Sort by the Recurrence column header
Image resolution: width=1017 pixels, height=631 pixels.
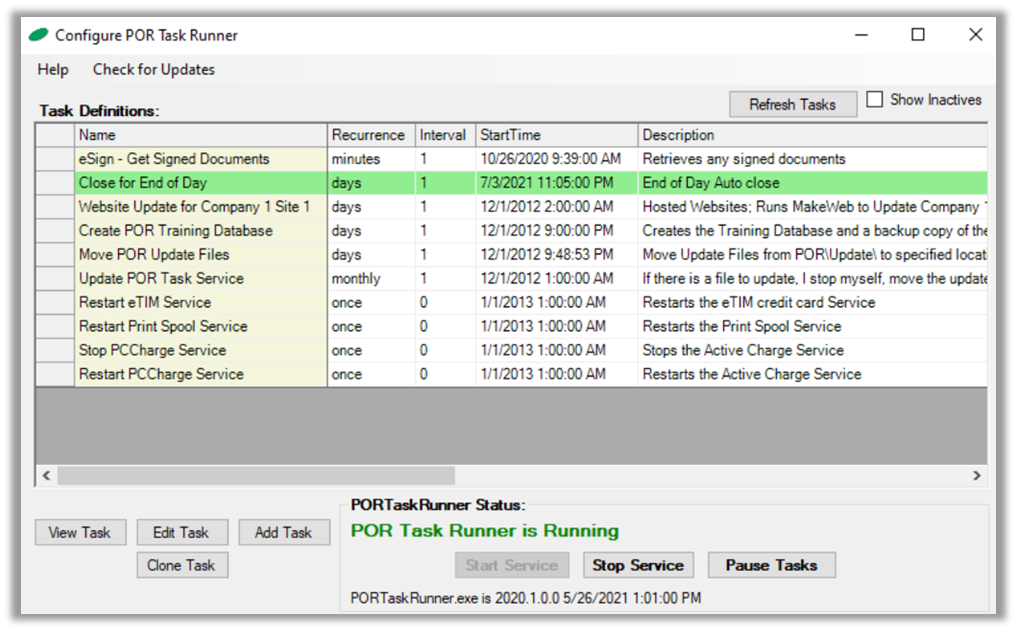click(x=369, y=135)
